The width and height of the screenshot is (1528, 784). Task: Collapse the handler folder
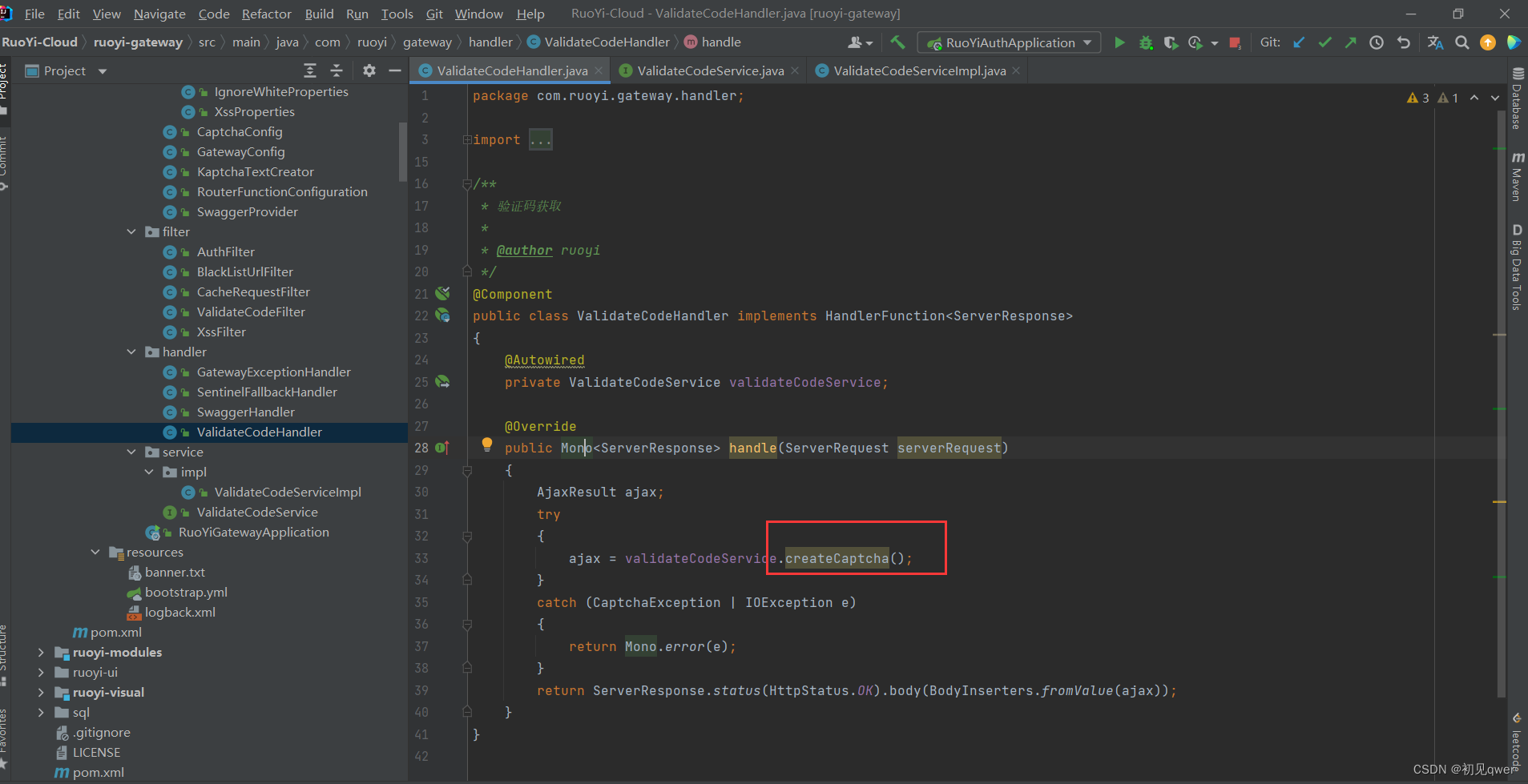click(131, 352)
